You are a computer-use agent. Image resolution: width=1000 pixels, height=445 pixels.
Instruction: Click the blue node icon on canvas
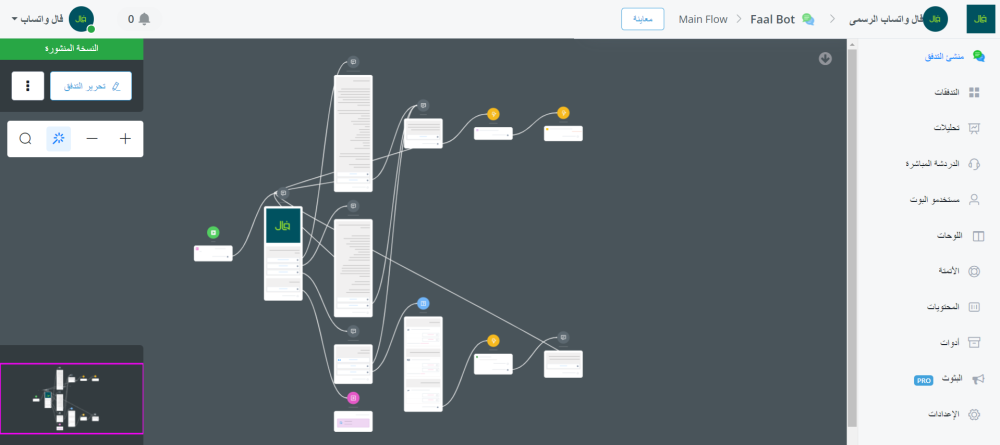coord(423,303)
